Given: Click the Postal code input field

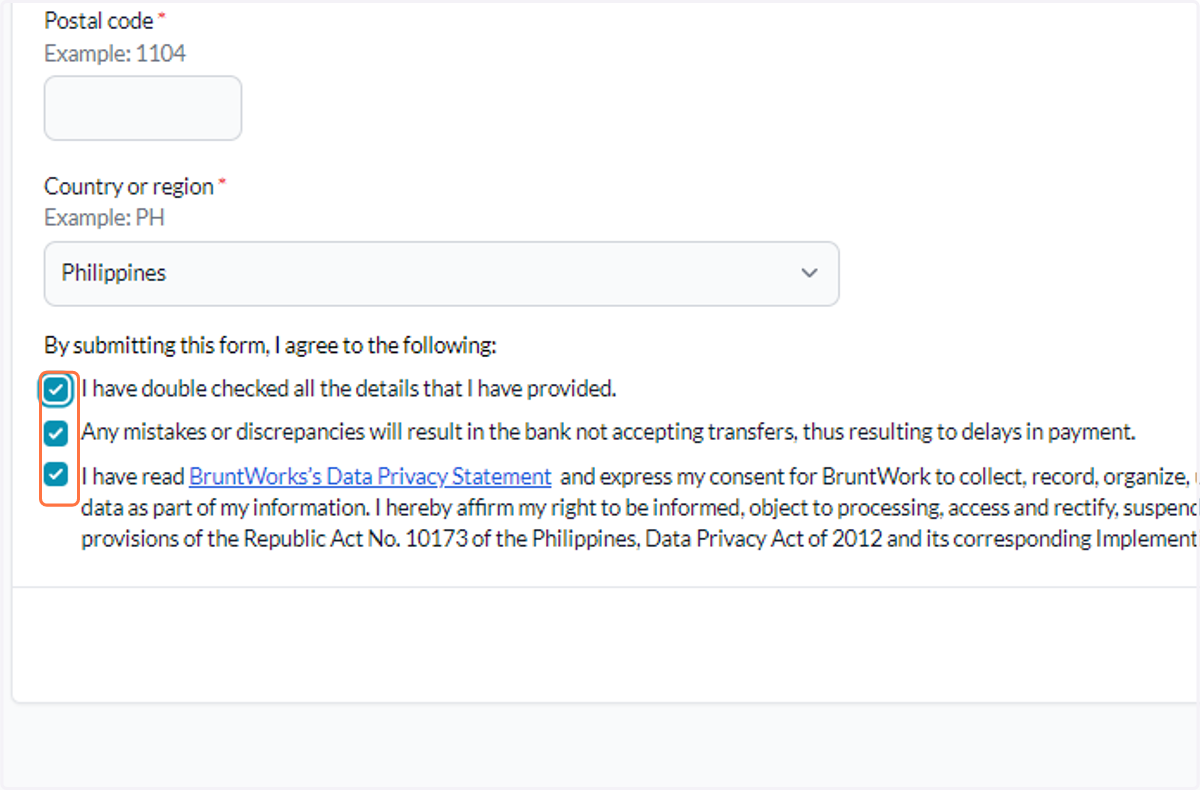Looking at the screenshot, I should coord(143,108).
